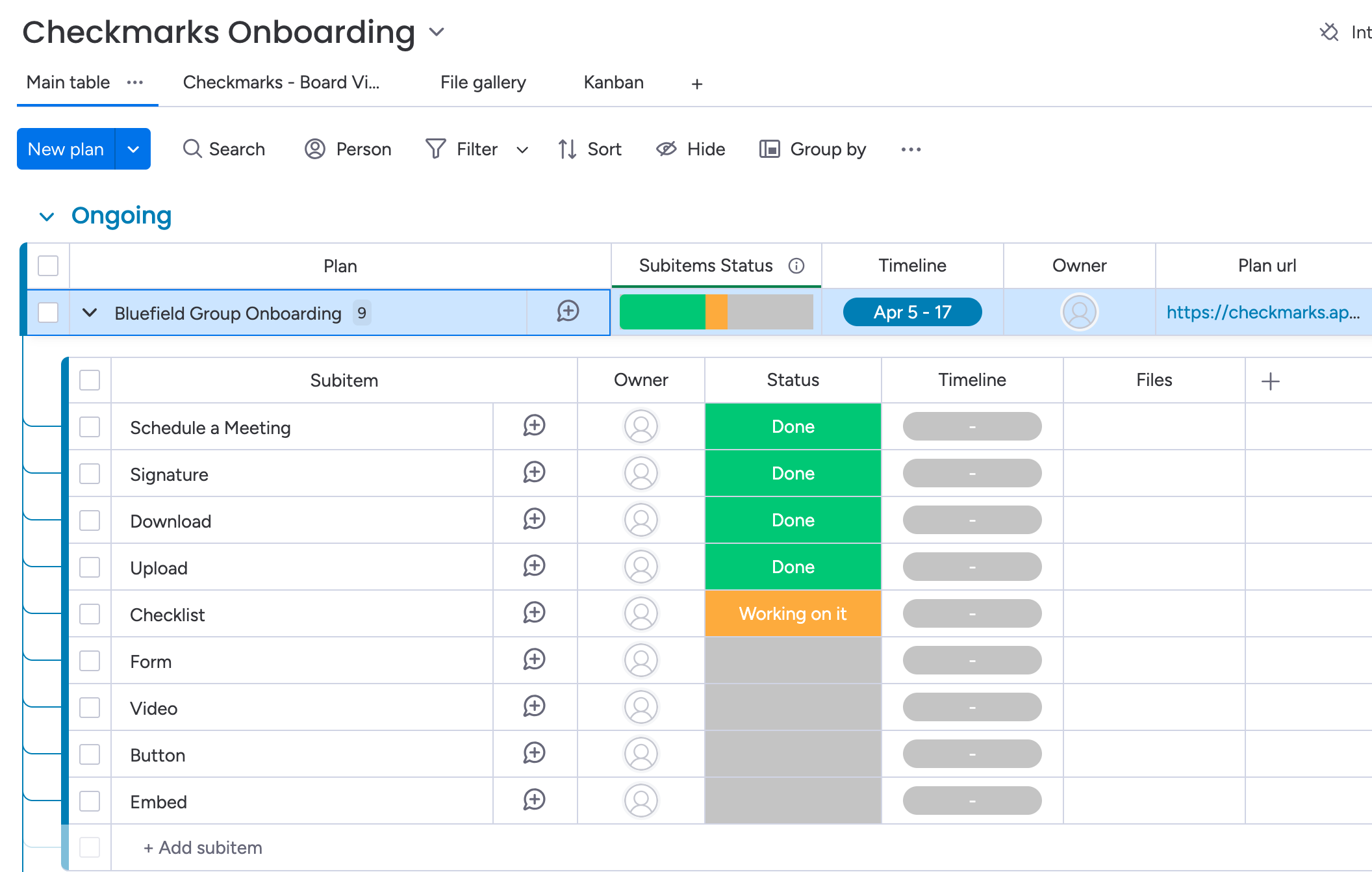Viewport: 1372px width, 872px height.
Task: Click the Apr 5 - 17 timeline pill
Action: (x=912, y=312)
